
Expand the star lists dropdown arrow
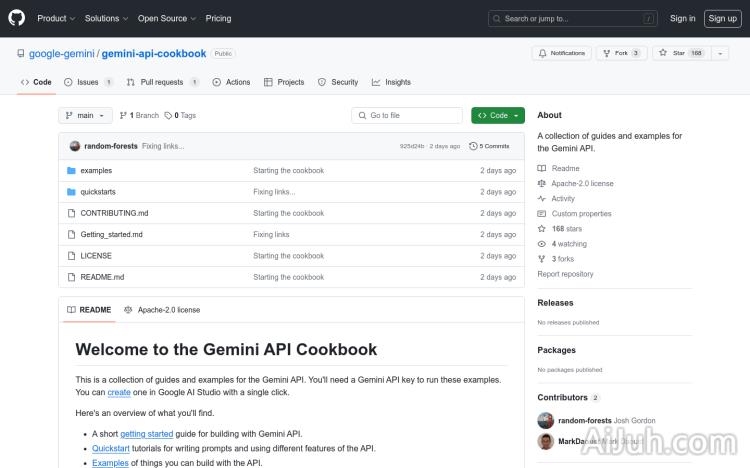pyautogui.click(x=720, y=53)
